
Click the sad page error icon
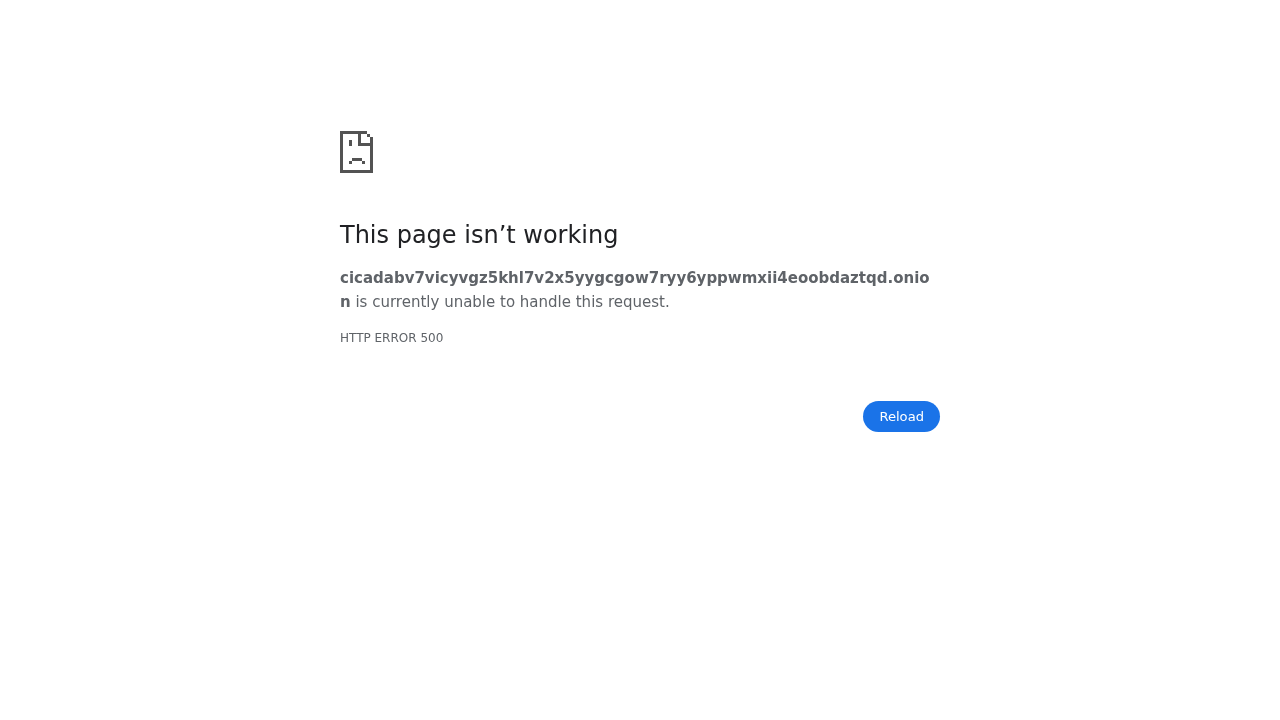click(356, 152)
